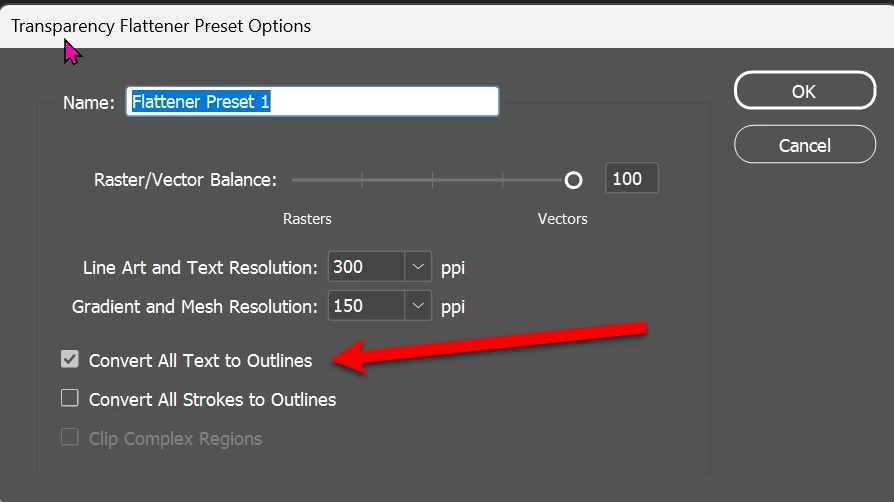Click the Raster/Vector Balance label text
Viewport: 894px width, 502px height.
184,180
